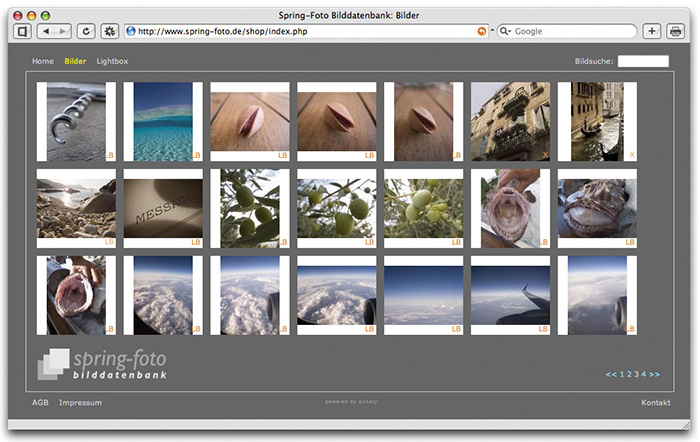Image resolution: width=700 pixels, height=442 pixels.
Task: Click the Kontakt link in footer
Action: click(655, 402)
